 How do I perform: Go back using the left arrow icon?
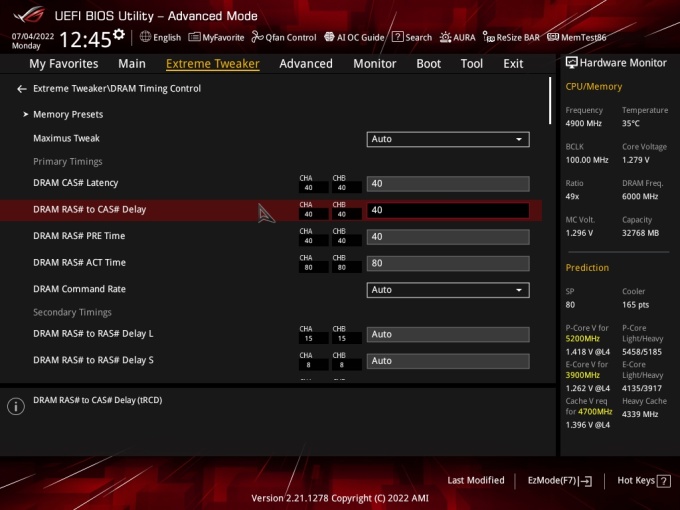pyautogui.click(x=22, y=89)
